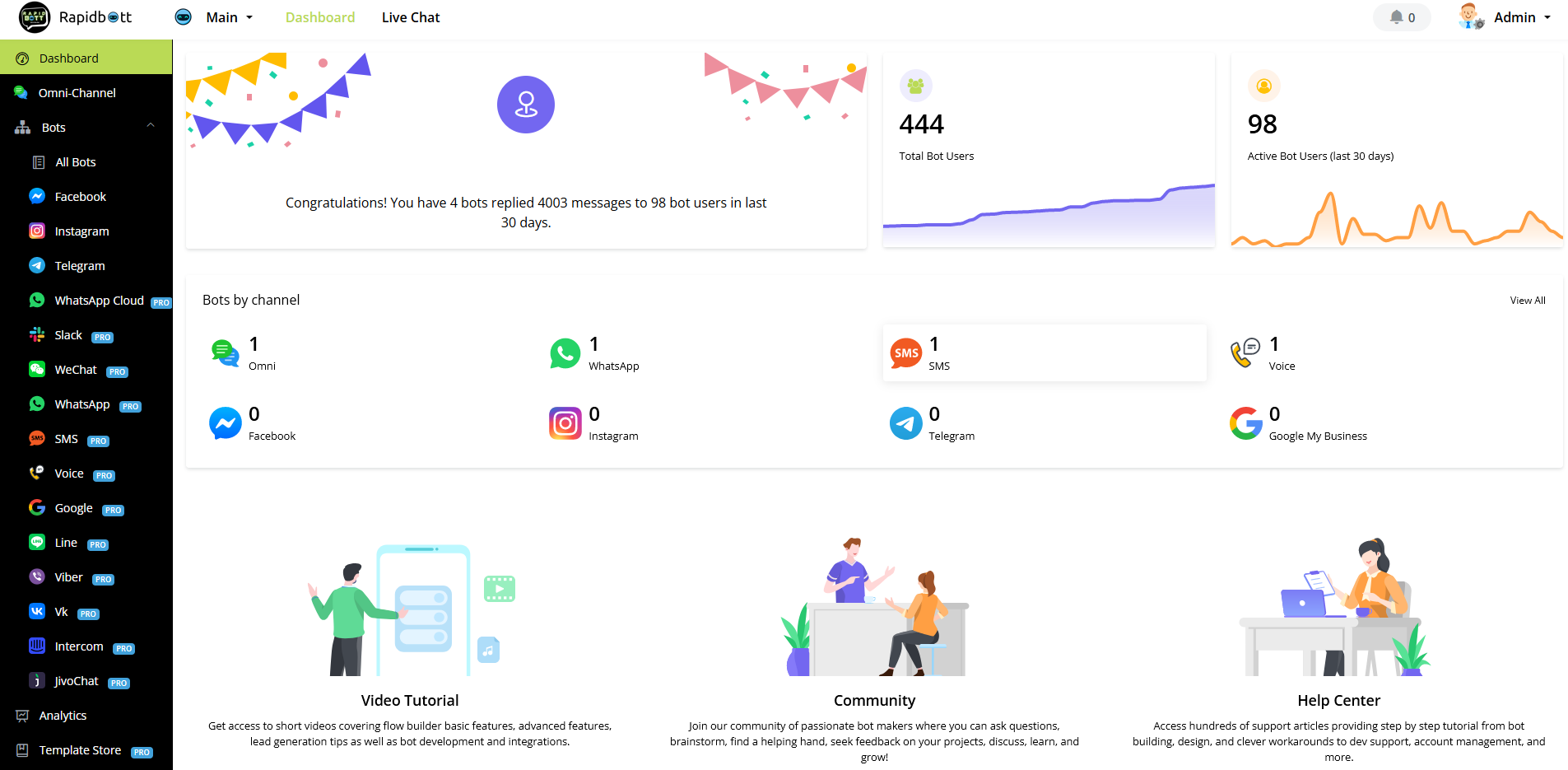Click the Voice sidebar icon
The width and height of the screenshot is (1568, 770).
click(37, 473)
